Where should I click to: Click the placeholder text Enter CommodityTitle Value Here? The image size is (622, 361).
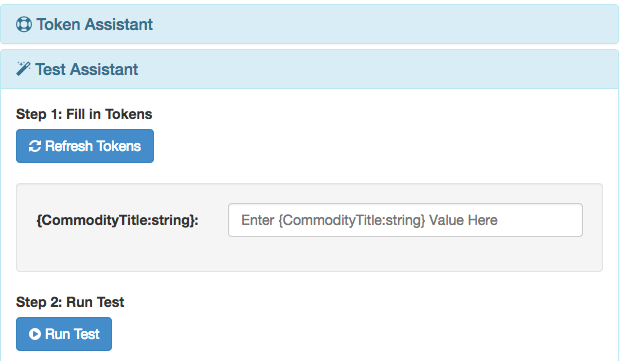click(369, 220)
